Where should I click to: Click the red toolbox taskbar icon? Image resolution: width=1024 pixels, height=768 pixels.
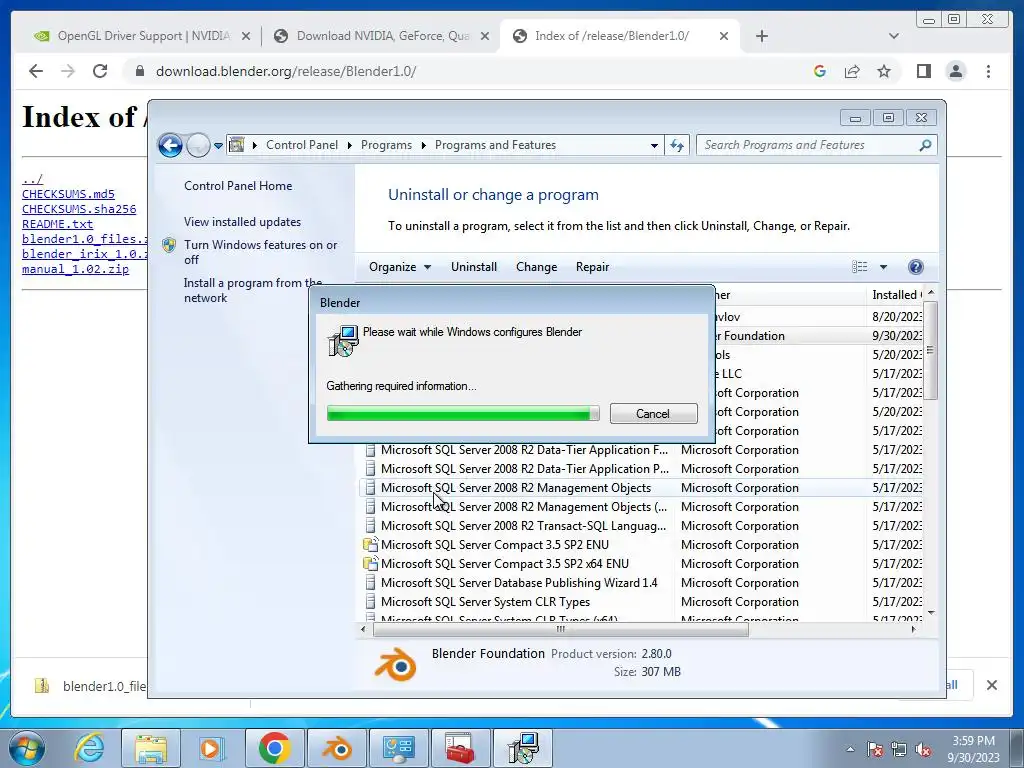(x=460, y=748)
